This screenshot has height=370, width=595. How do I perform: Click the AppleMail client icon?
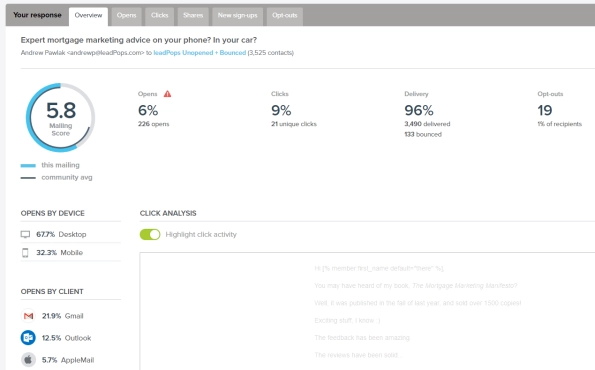pyautogui.click(x=28, y=360)
